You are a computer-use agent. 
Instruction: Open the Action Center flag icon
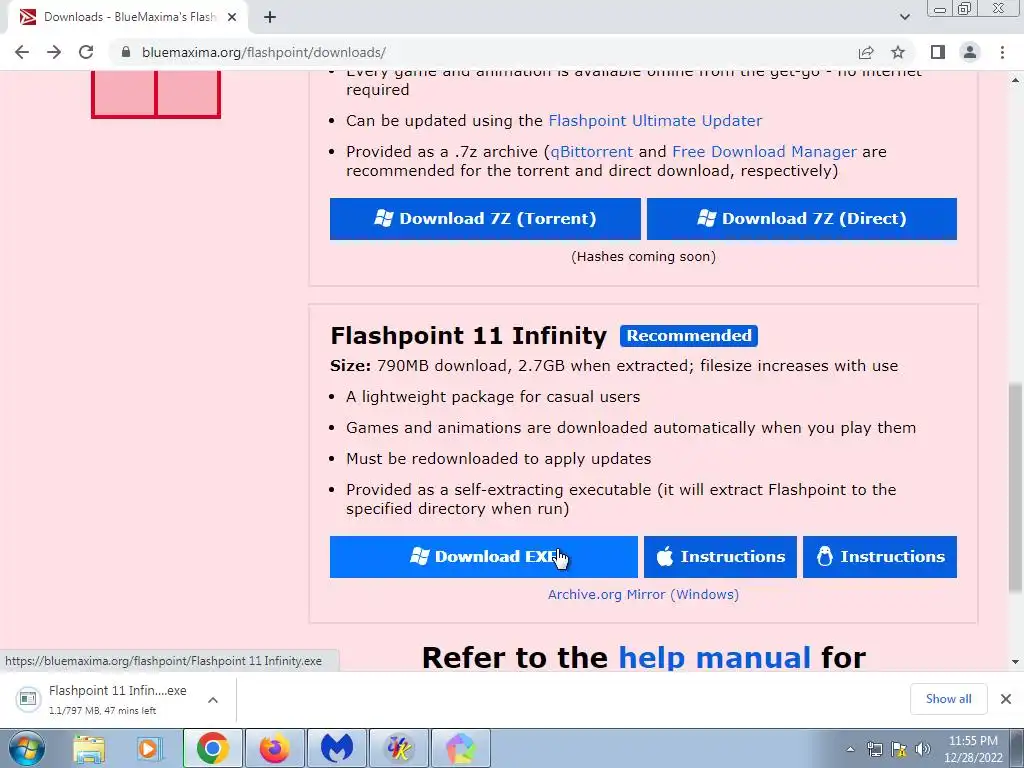point(899,749)
